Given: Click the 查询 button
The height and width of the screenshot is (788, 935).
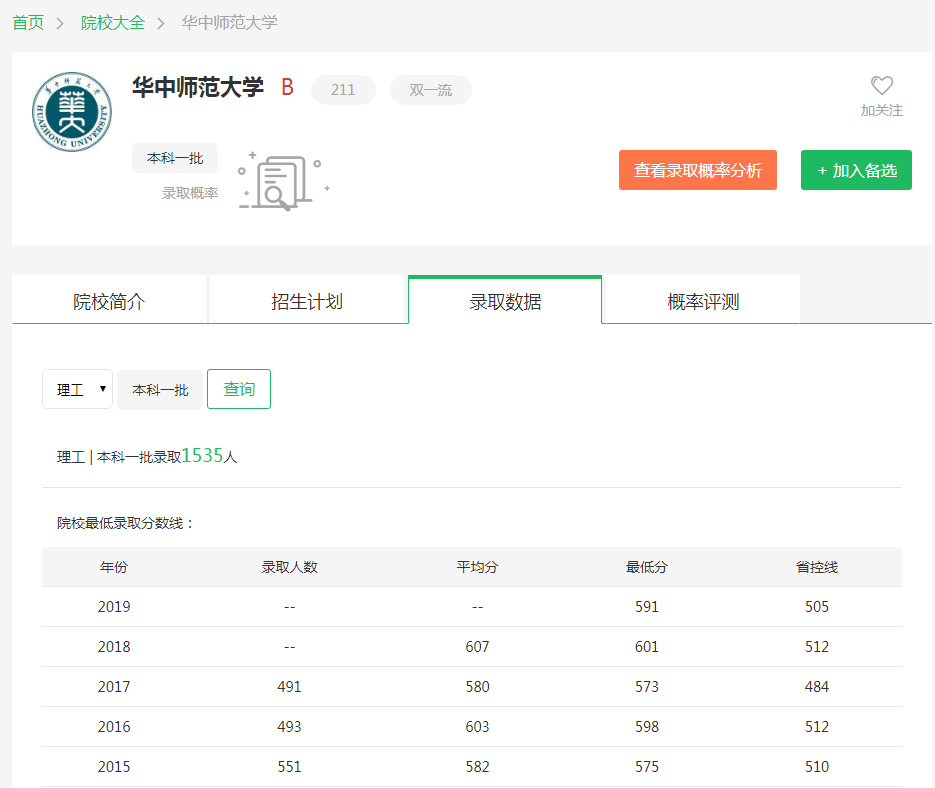Looking at the screenshot, I should 239,389.
